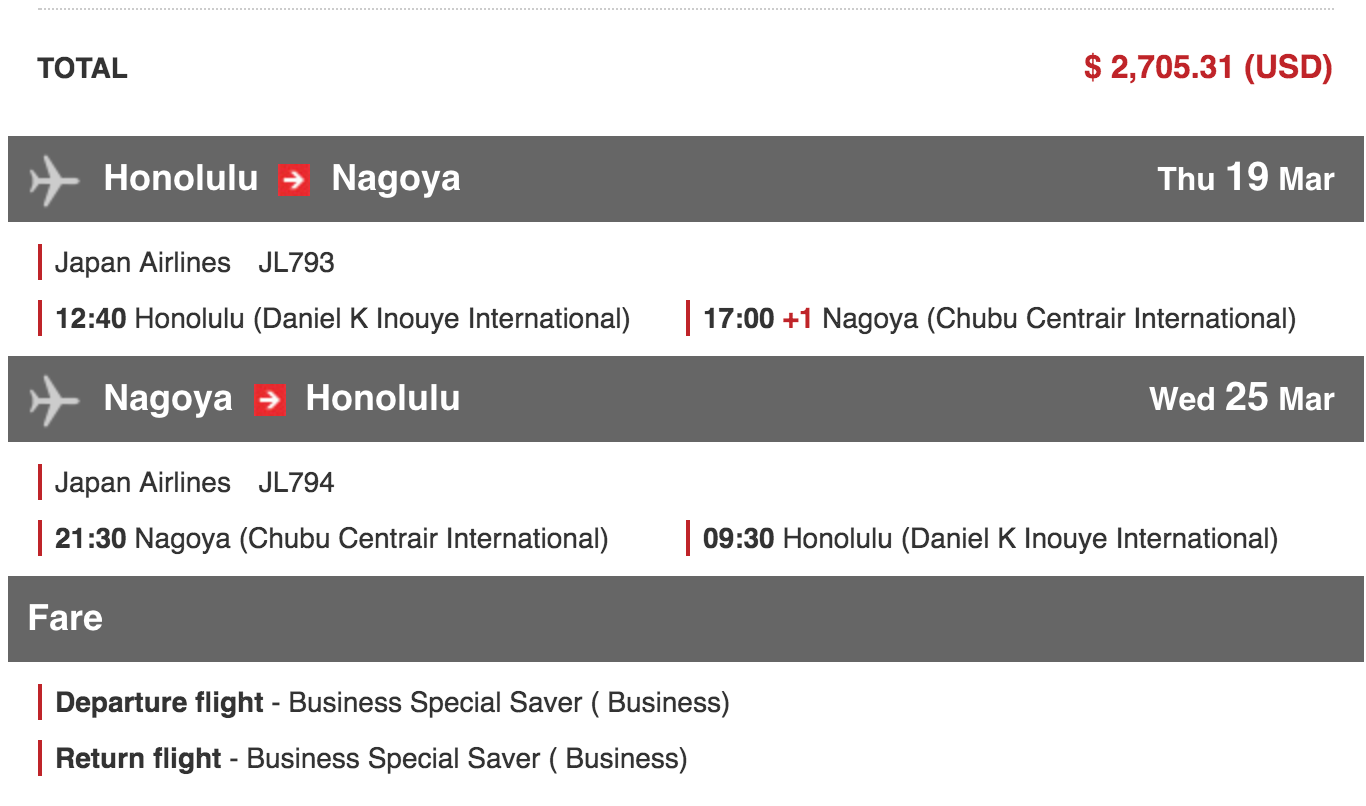Click the Thu 19 Mar date
The width and height of the screenshot is (1366, 806).
tap(1245, 179)
